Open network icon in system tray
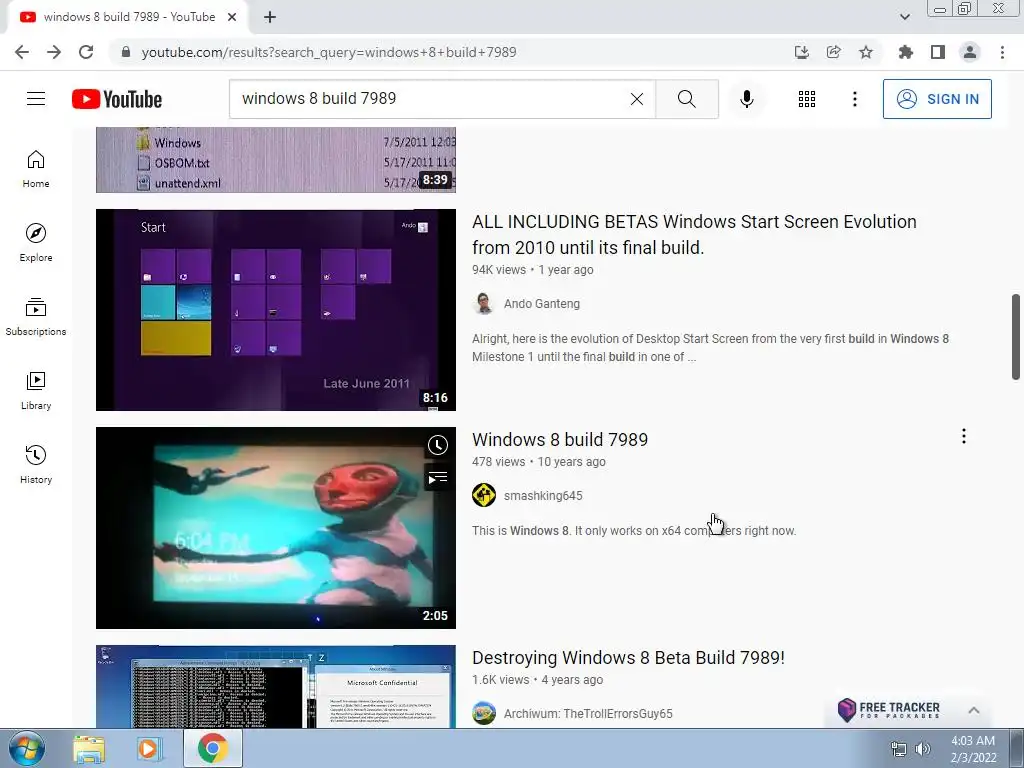 (x=899, y=749)
